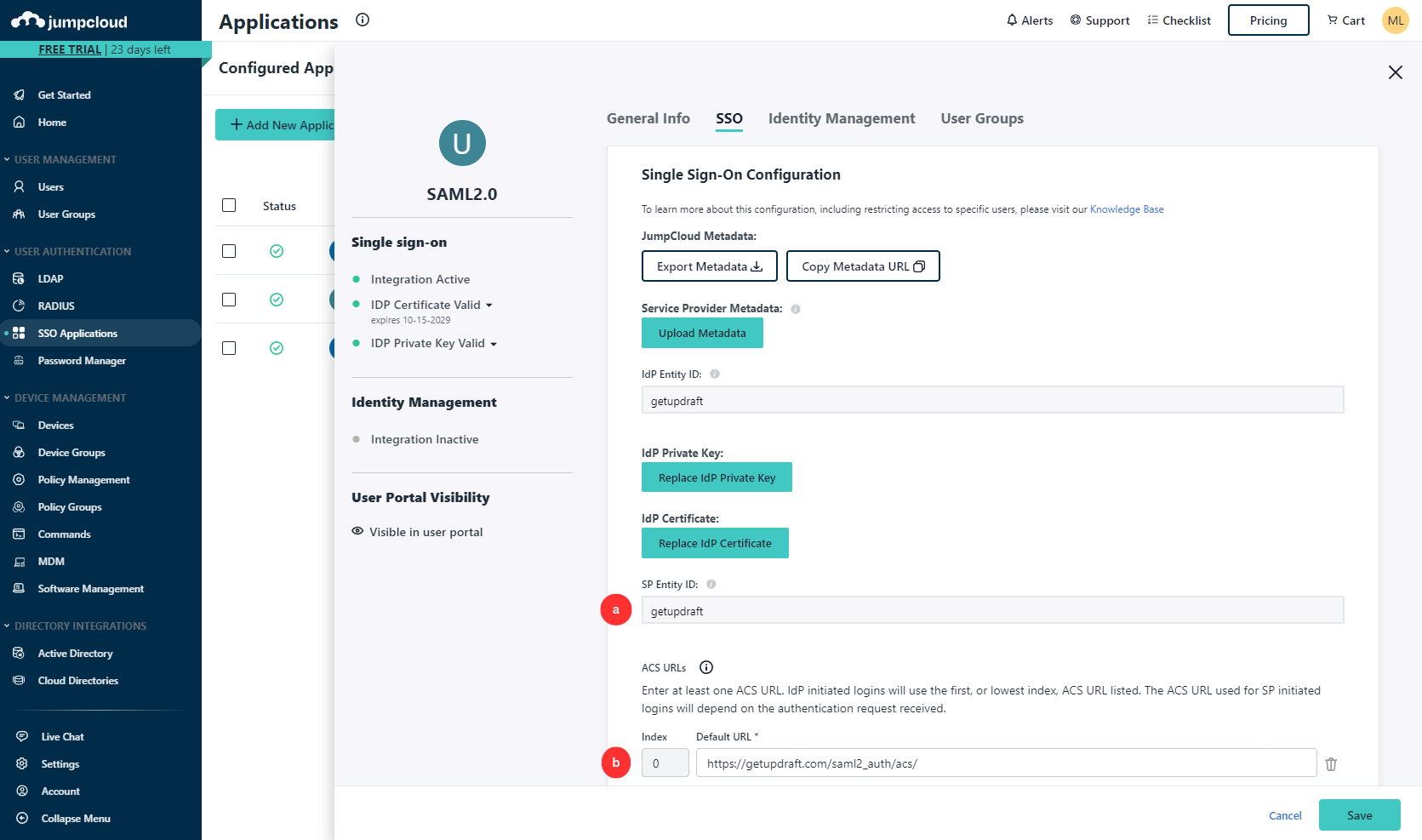
Task: Click the Export Metadata button
Action: pyautogui.click(x=709, y=266)
